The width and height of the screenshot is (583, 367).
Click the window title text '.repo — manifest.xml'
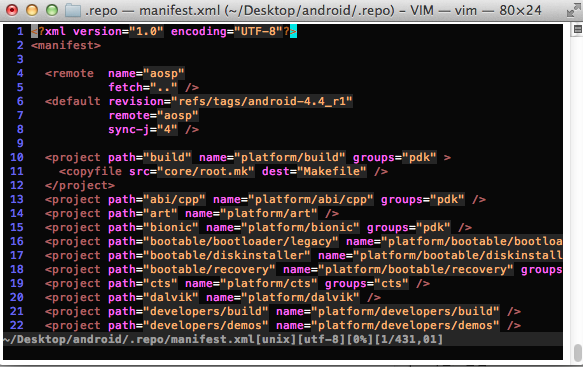pyautogui.click(x=152, y=10)
